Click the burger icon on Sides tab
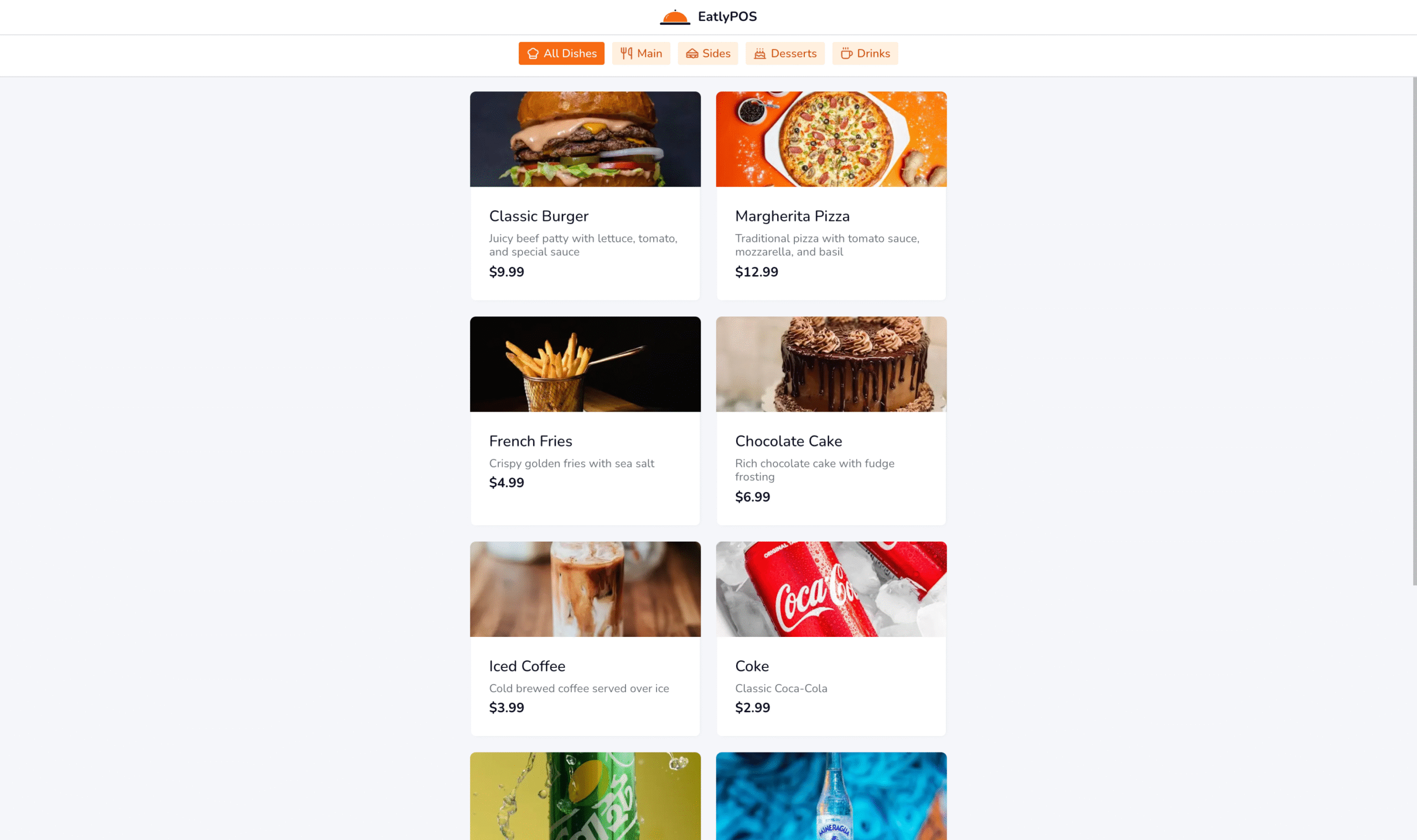Image resolution: width=1417 pixels, height=840 pixels. coord(692,53)
